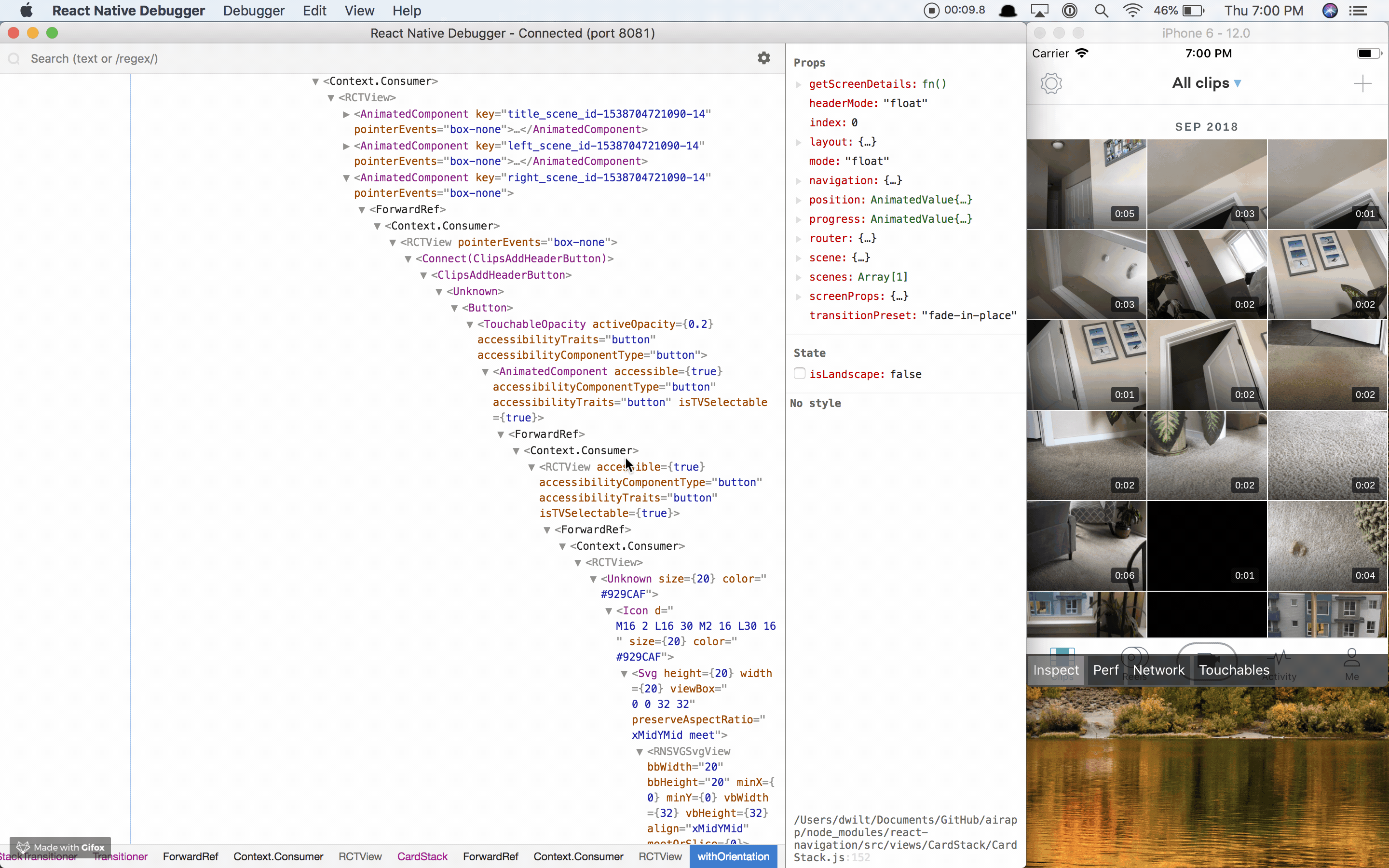Open Spotlight search from the menu bar
The image size is (1389, 868).
tap(1101, 10)
